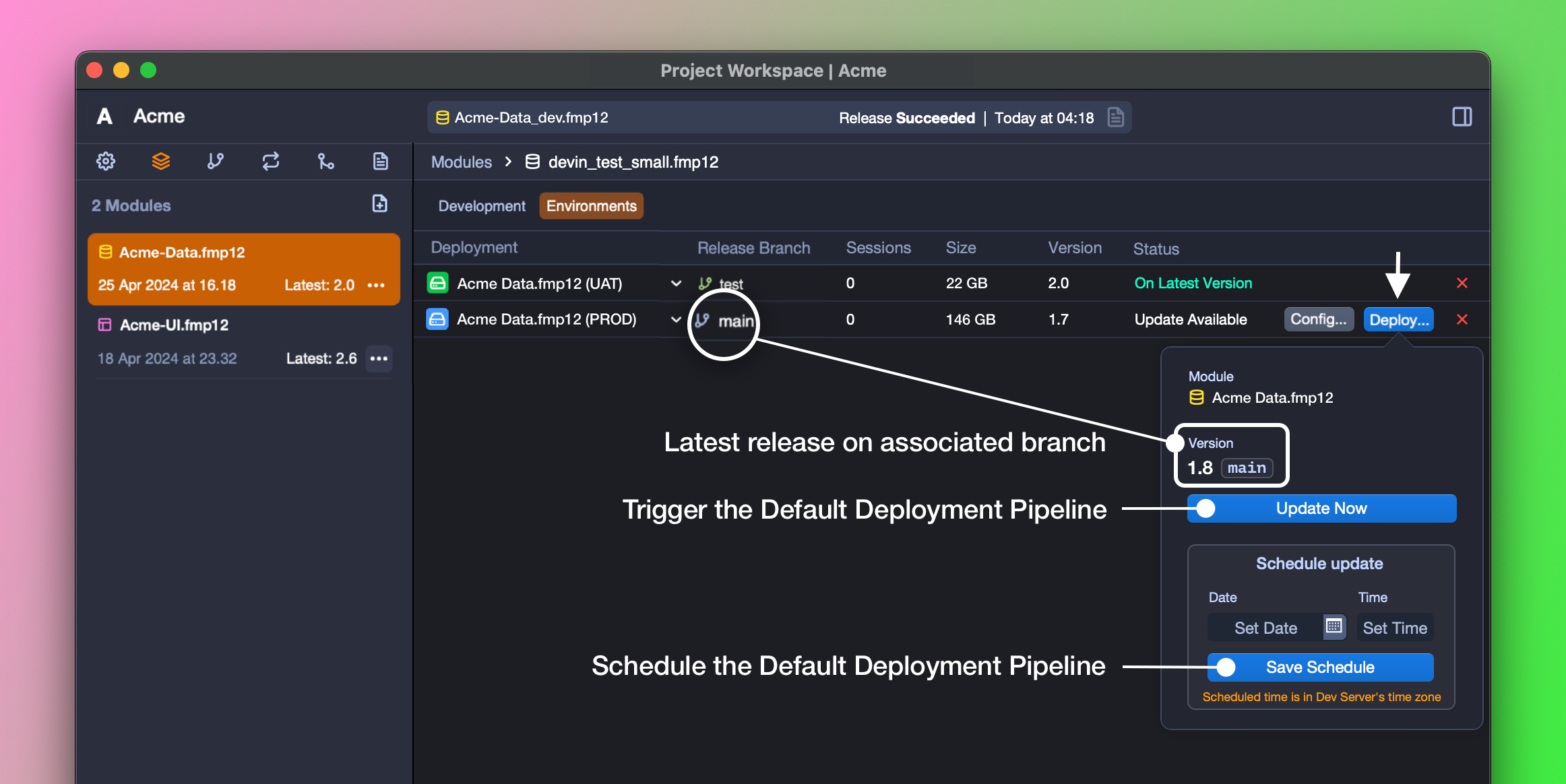Expand the UAT deployment release branch chevron
Image resolution: width=1566 pixels, height=784 pixels.
(676, 284)
